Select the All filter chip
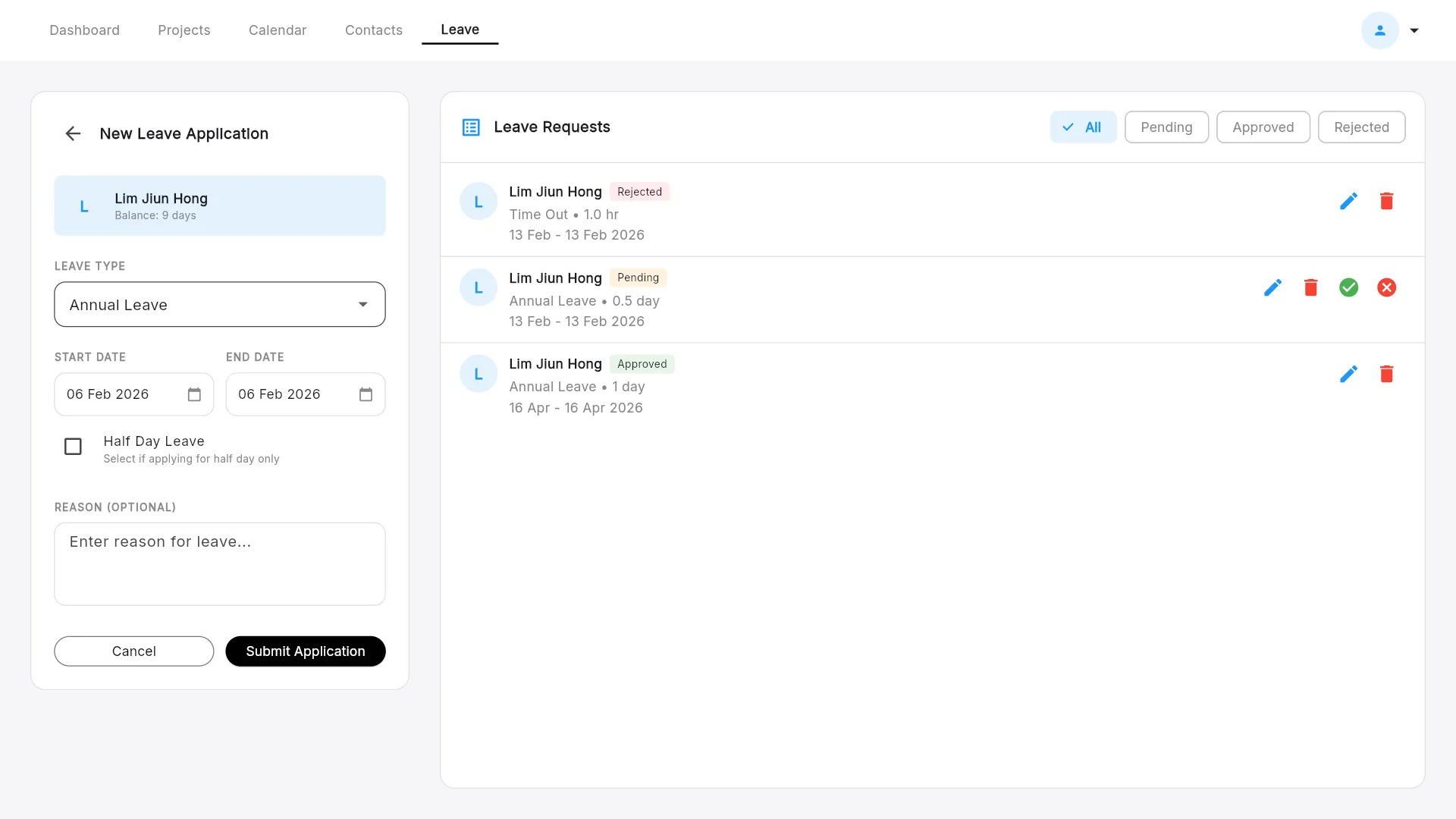This screenshot has height=819, width=1456. 1082,127
